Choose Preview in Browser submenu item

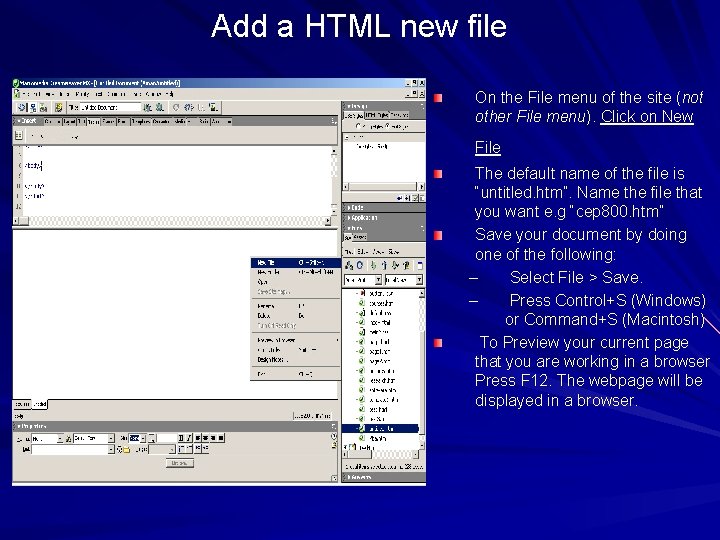pos(295,340)
